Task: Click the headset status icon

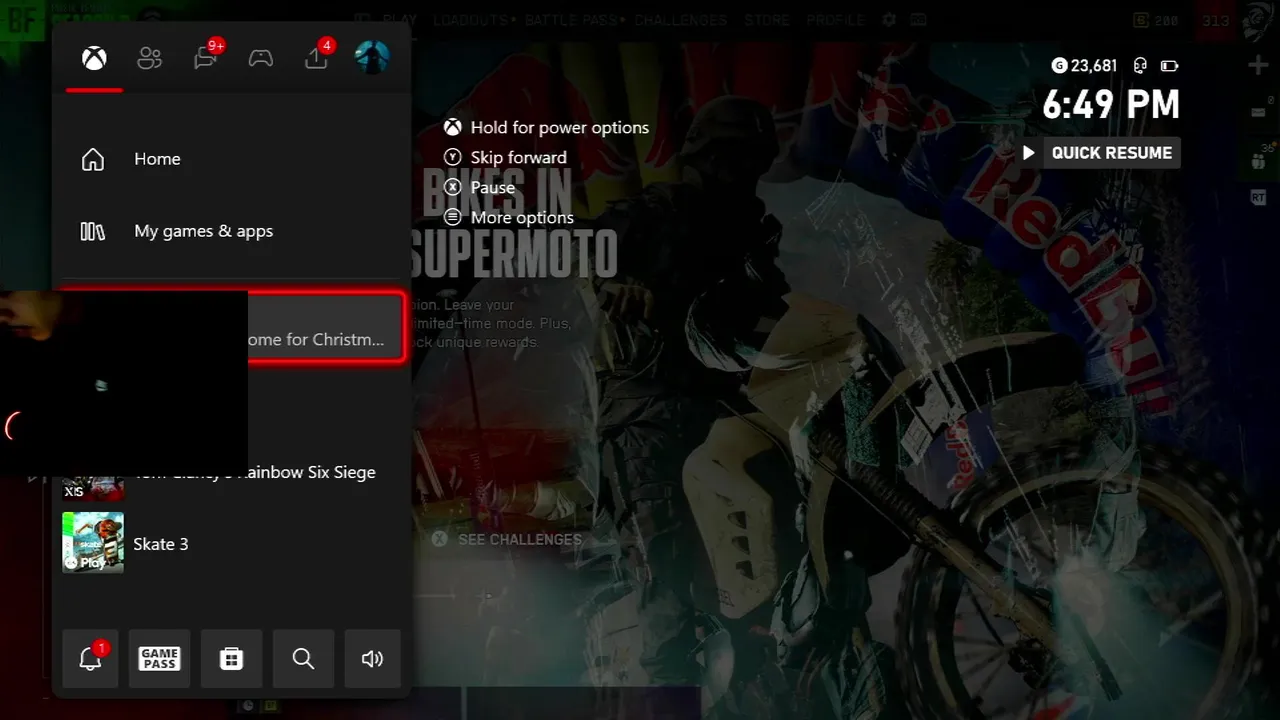Action: (1139, 66)
